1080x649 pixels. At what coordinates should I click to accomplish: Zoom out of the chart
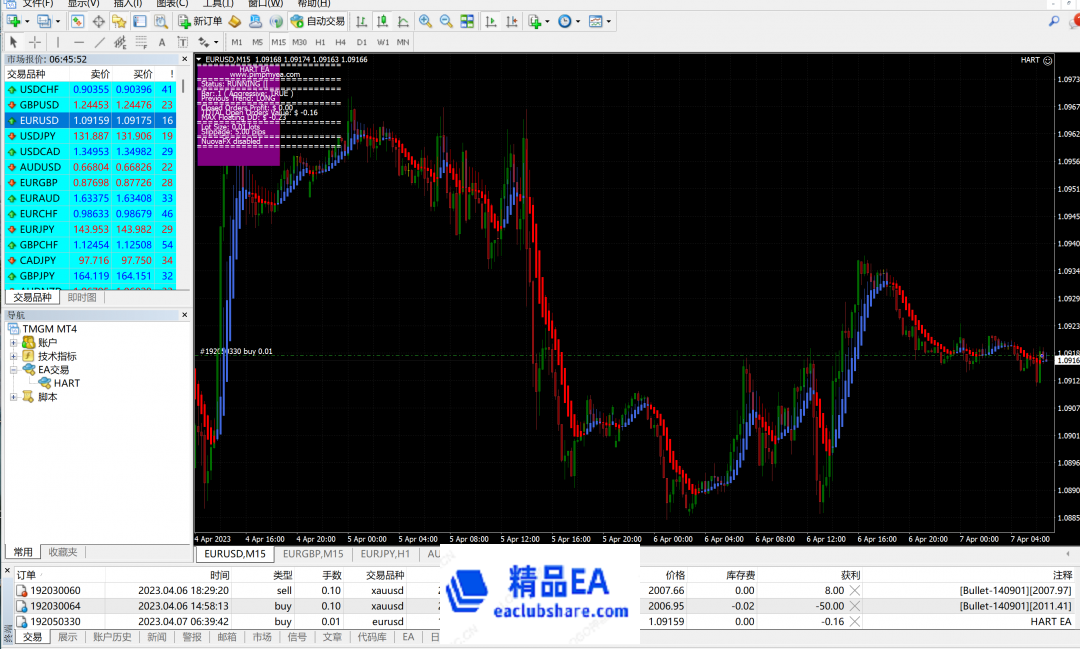[446, 21]
